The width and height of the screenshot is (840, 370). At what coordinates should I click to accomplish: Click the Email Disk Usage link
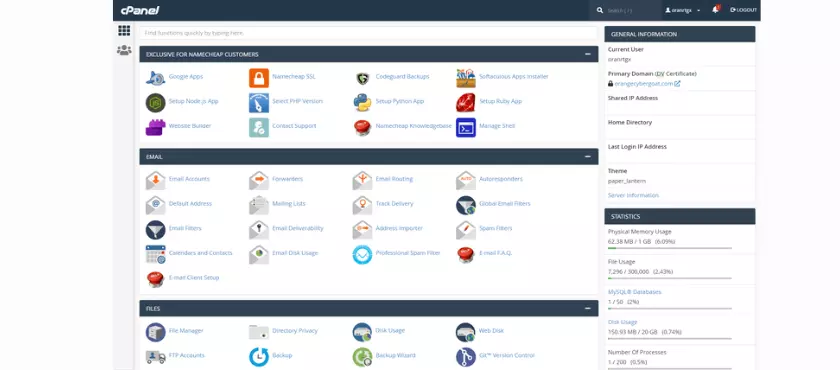[295, 253]
